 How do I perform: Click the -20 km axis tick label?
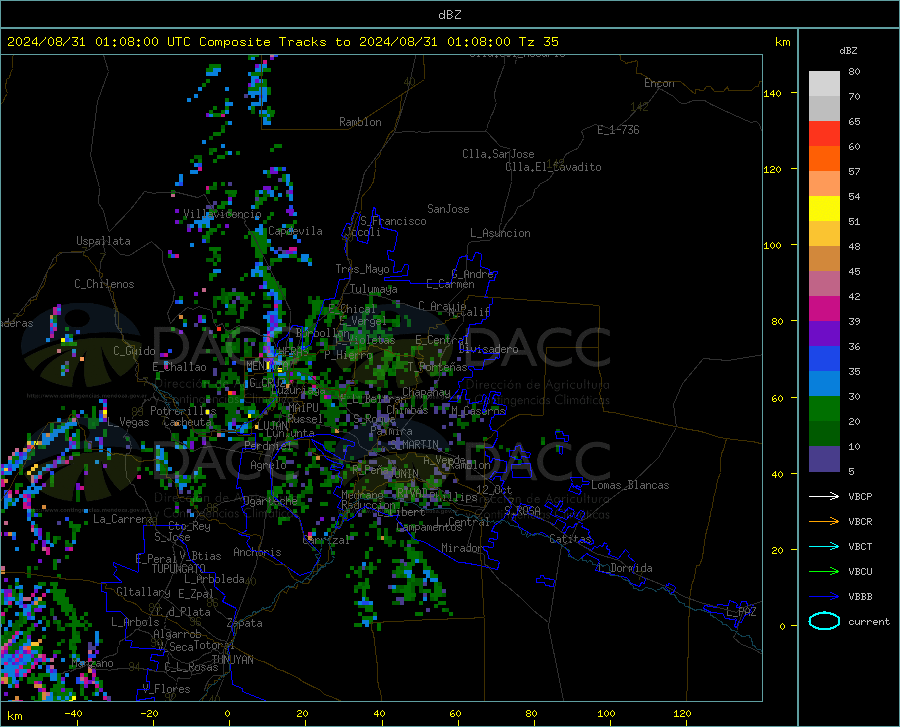point(149,714)
